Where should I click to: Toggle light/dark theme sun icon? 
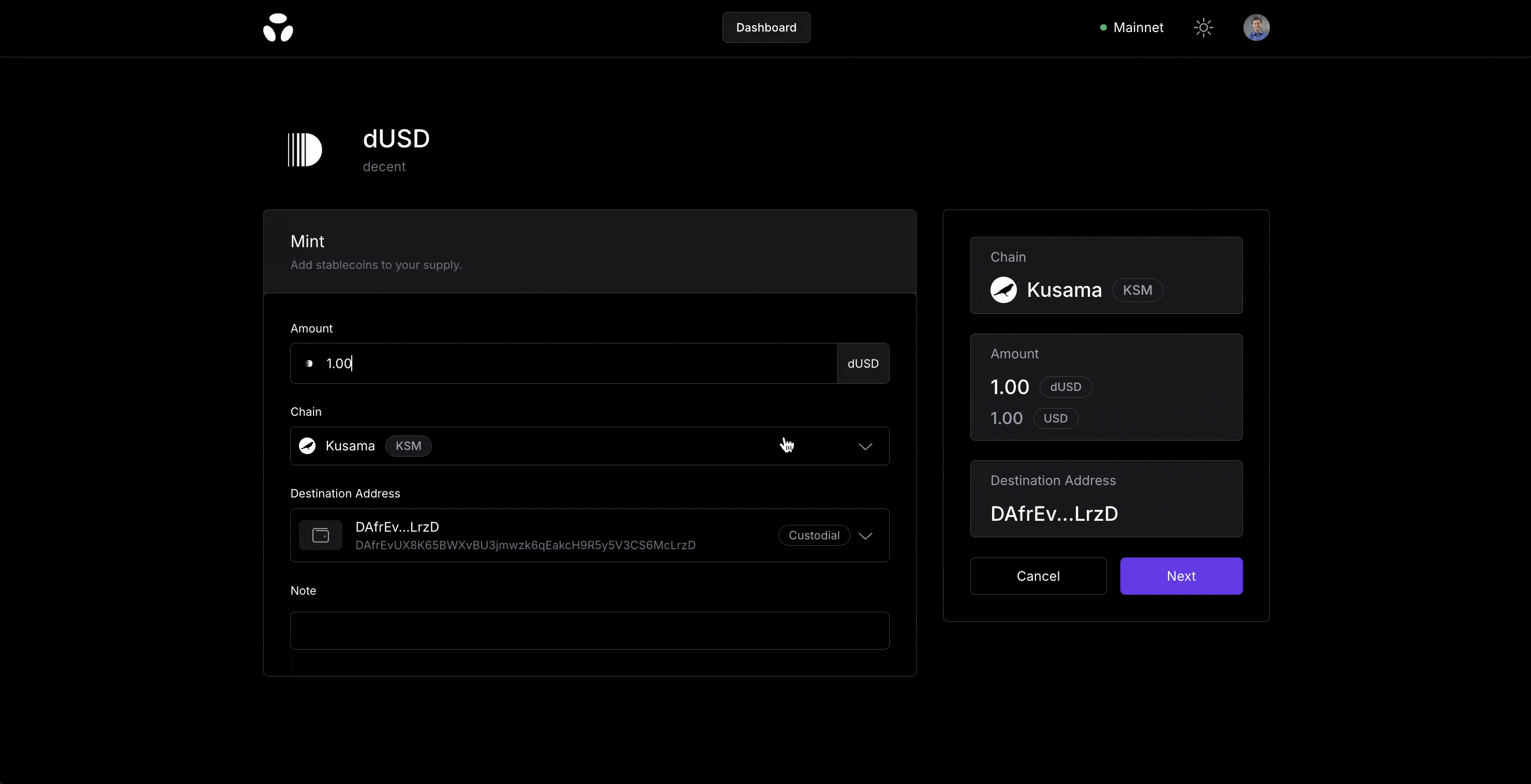point(1203,27)
